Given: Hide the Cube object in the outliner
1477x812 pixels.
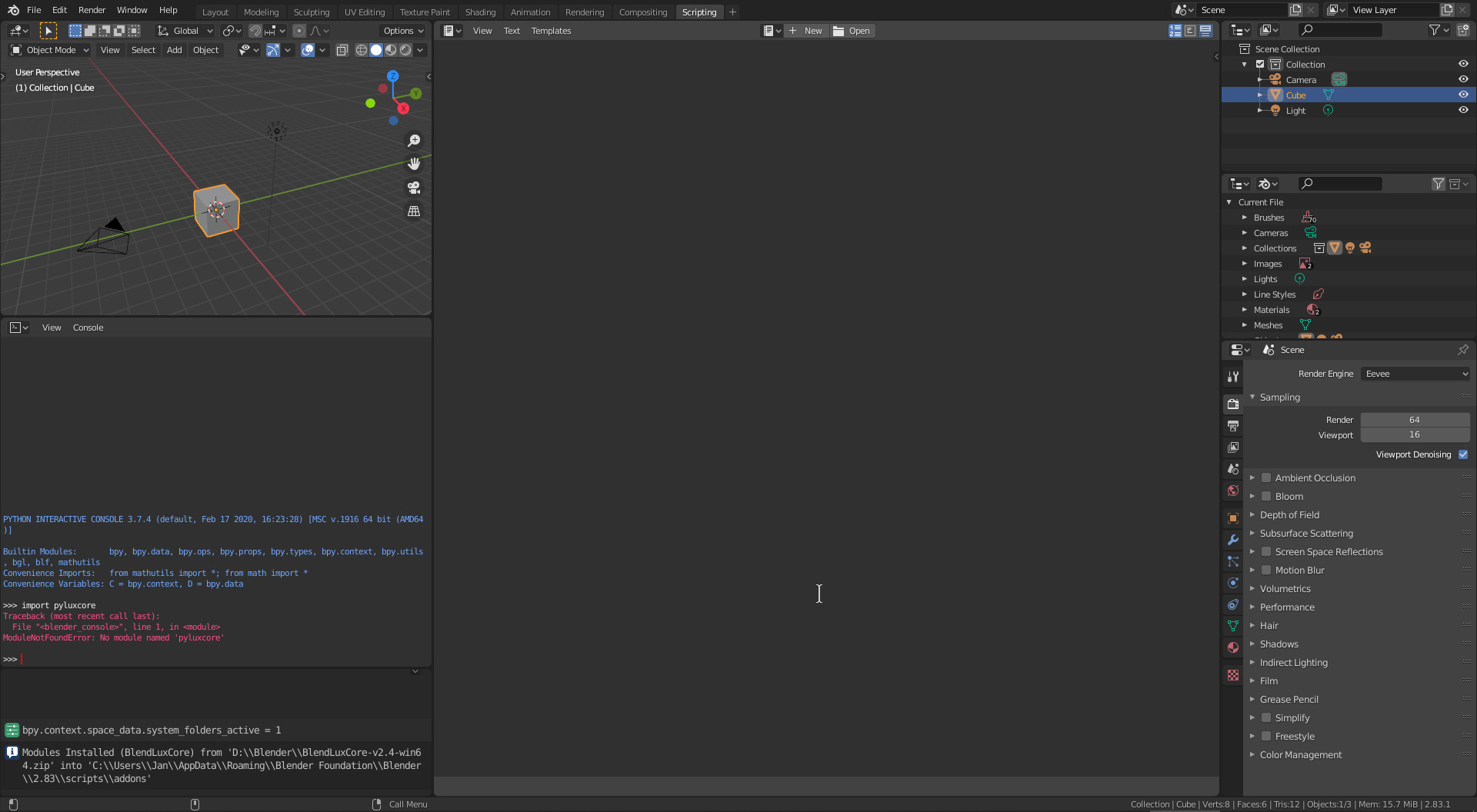Looking at the screenshot, I should coord(1463,95).
